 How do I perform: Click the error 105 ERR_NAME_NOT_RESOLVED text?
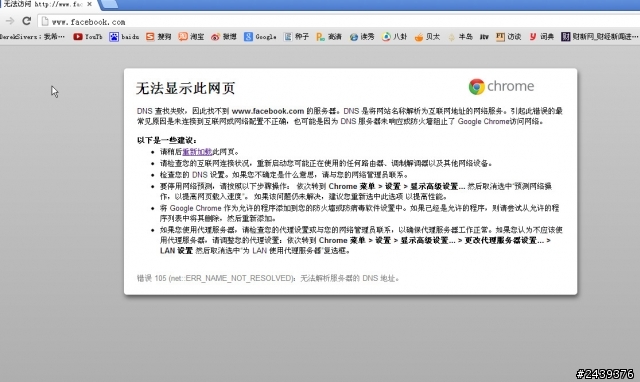268,278
